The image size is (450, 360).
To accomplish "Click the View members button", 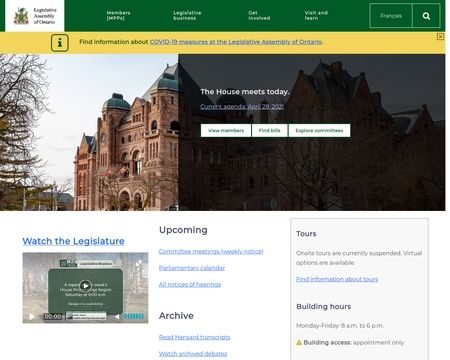I will pyautogui.click(x=226, y=130).
